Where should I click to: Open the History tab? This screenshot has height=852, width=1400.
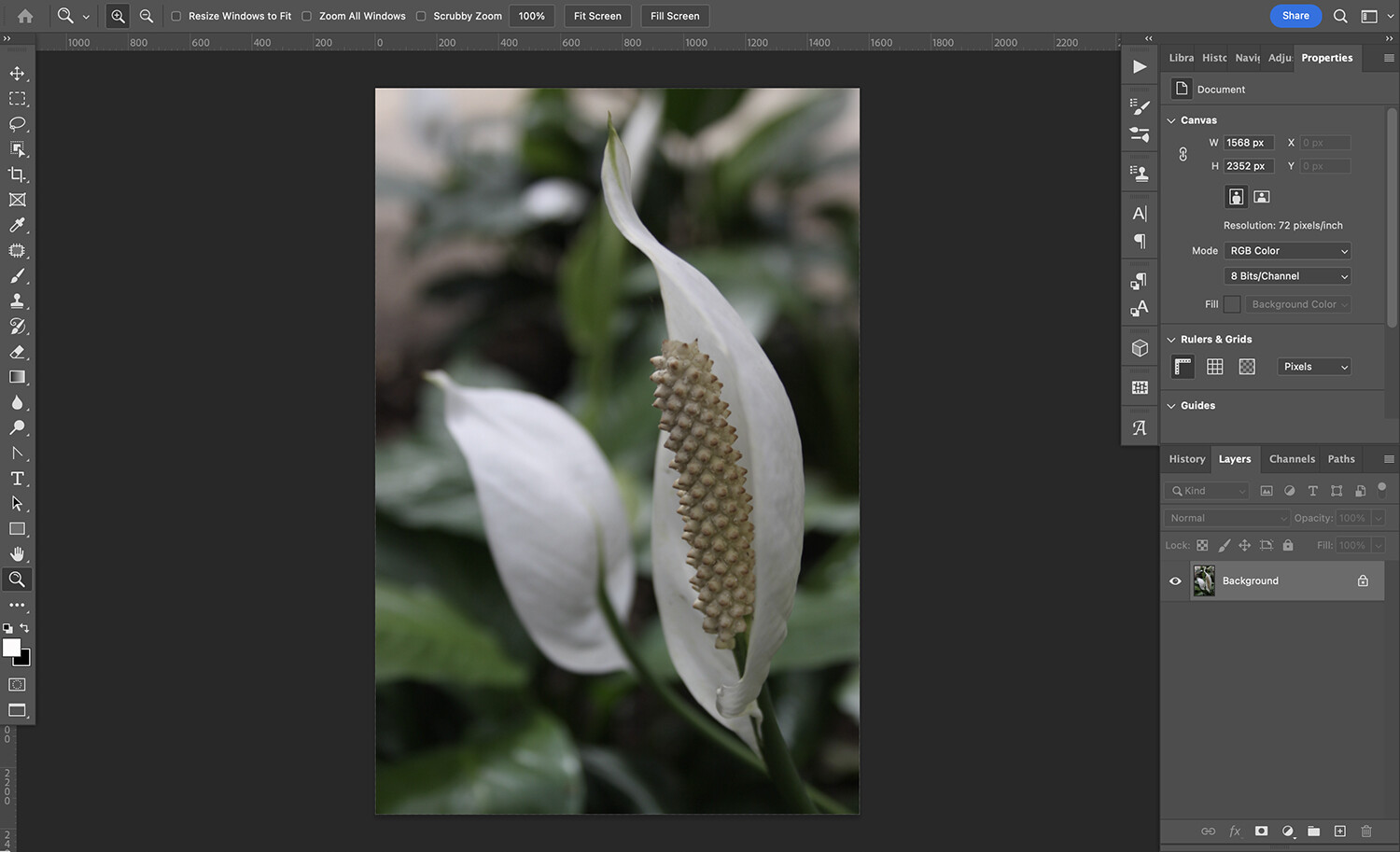coord(1186,458)
